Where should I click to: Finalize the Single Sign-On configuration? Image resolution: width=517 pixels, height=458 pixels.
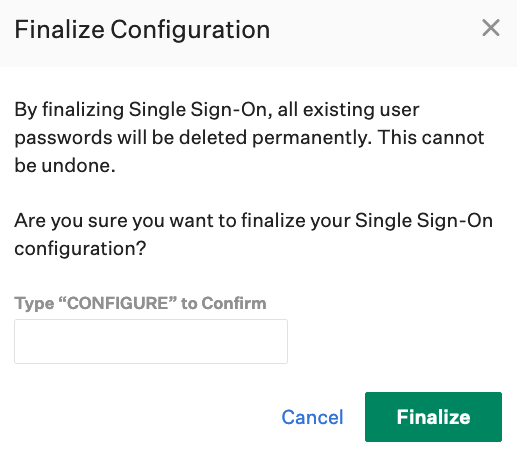tap(433, 417)
